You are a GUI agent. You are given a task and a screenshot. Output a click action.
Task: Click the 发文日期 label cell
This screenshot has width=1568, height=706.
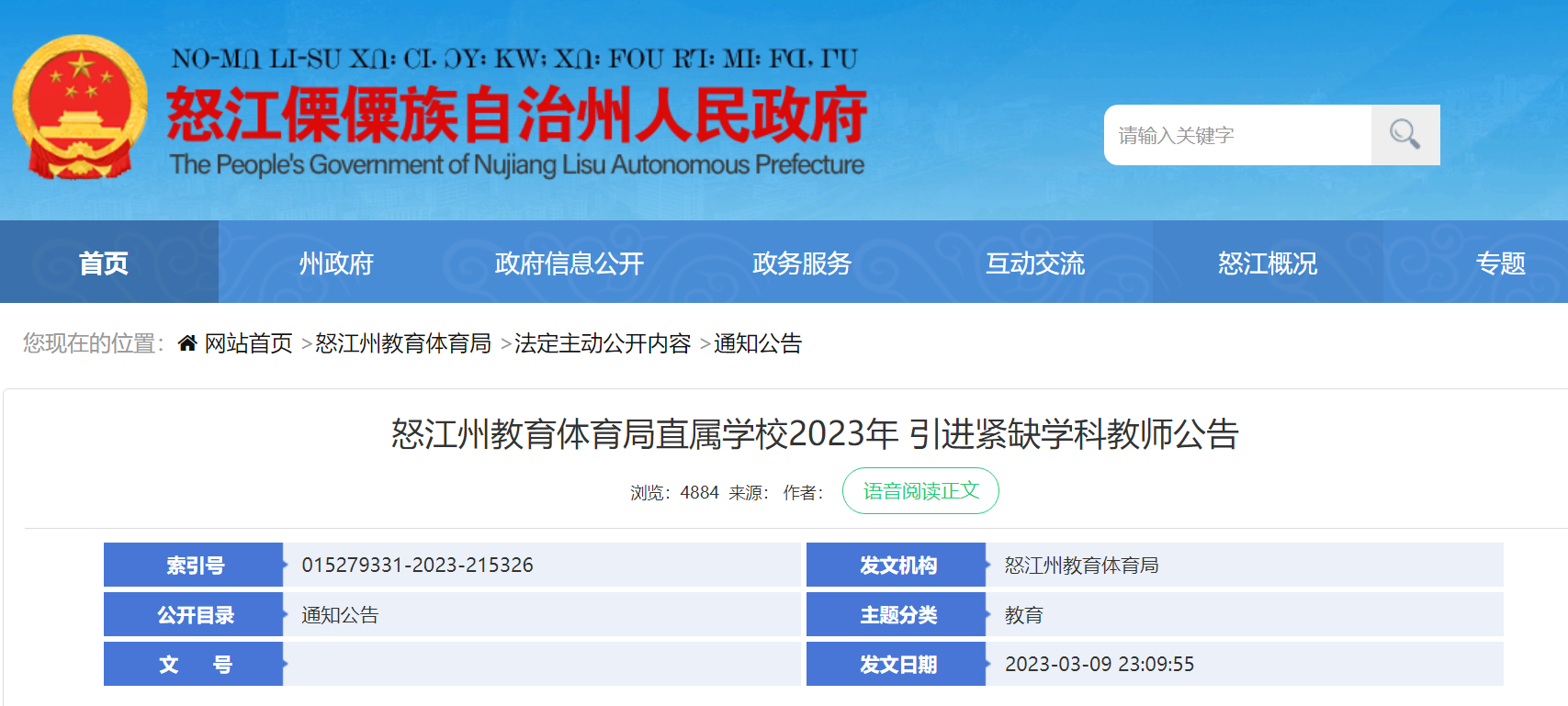pyautogui.click(x=897, y=664)
